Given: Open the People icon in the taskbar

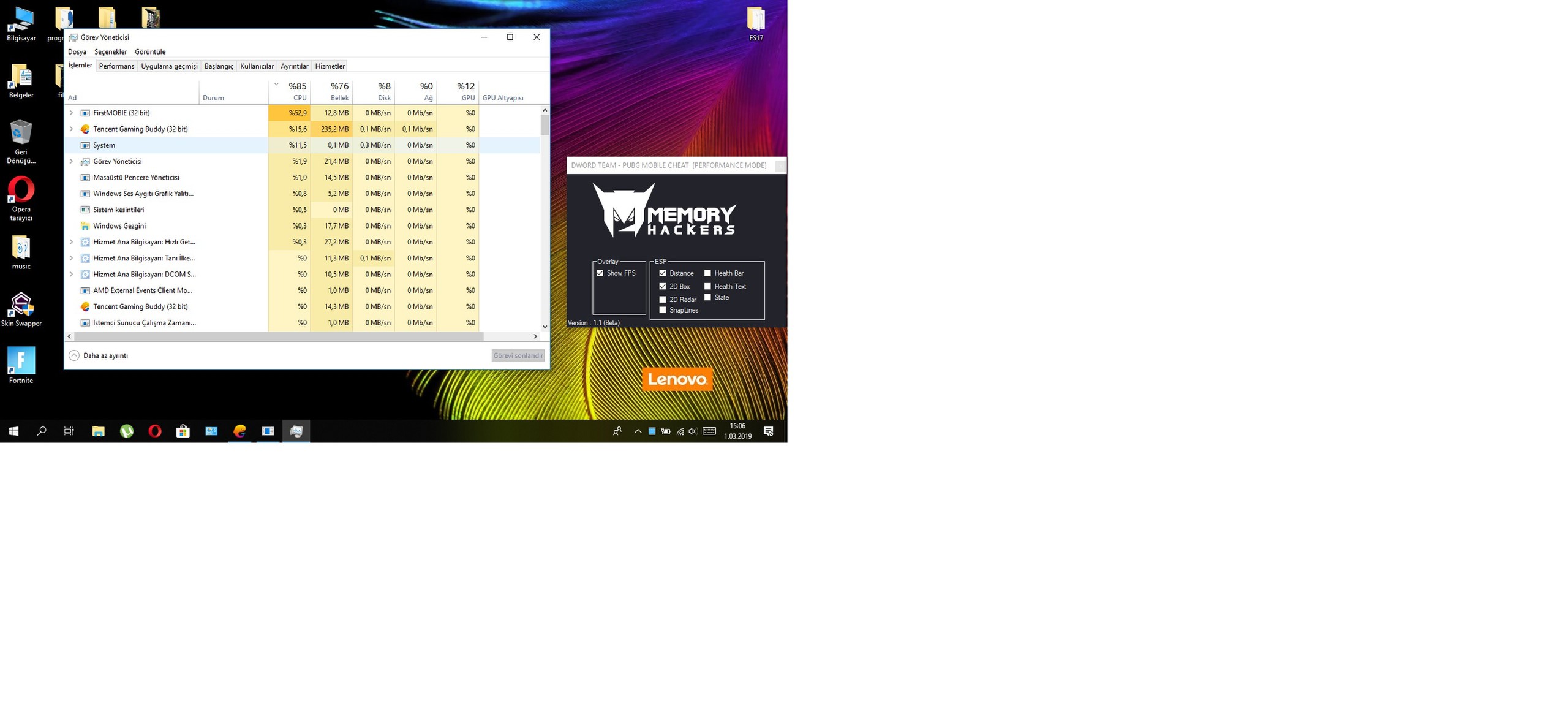Looking at the screenshot, I should [x=617, y=431].
